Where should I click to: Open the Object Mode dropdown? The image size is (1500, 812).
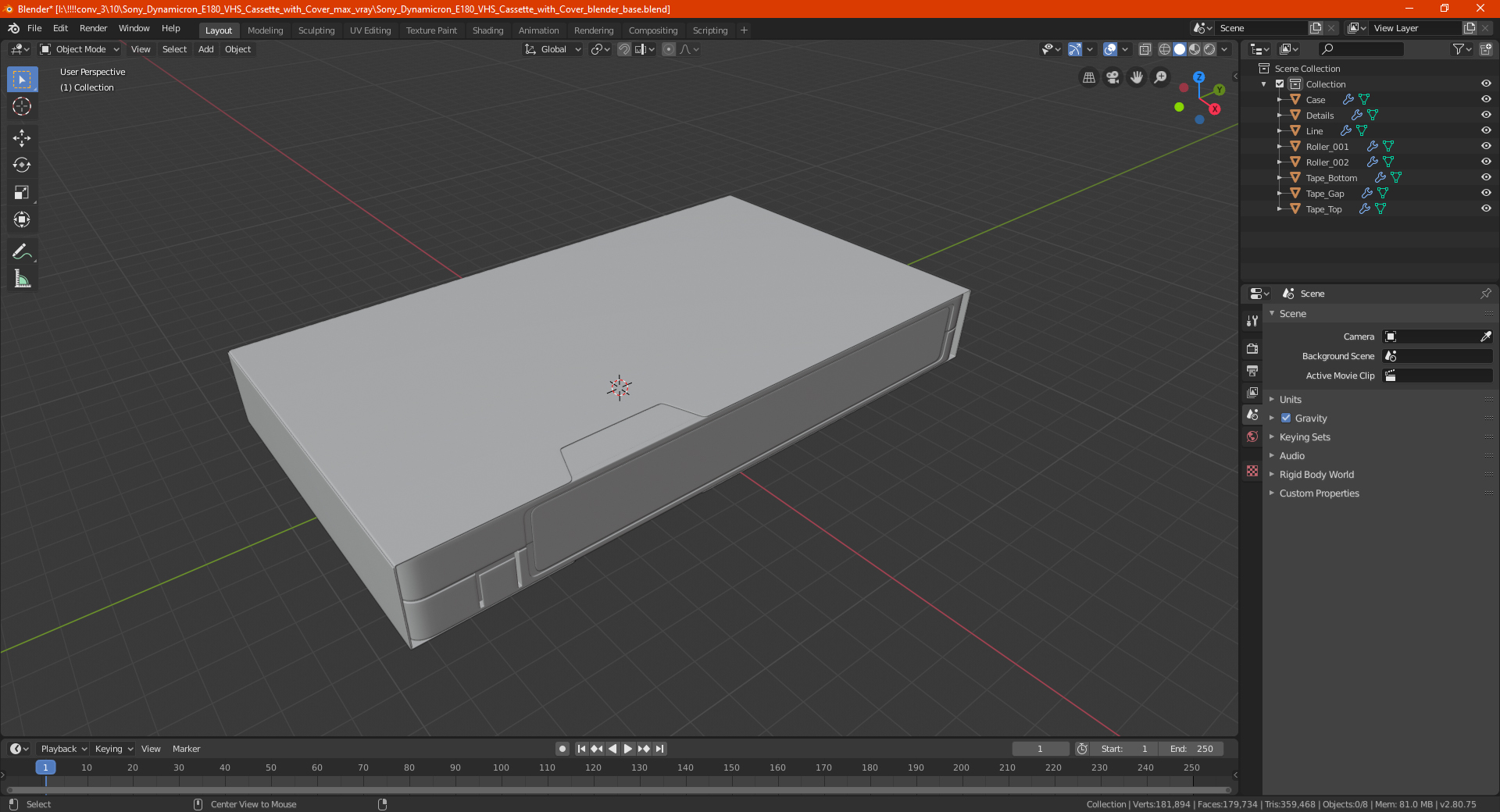pos(80,49)
